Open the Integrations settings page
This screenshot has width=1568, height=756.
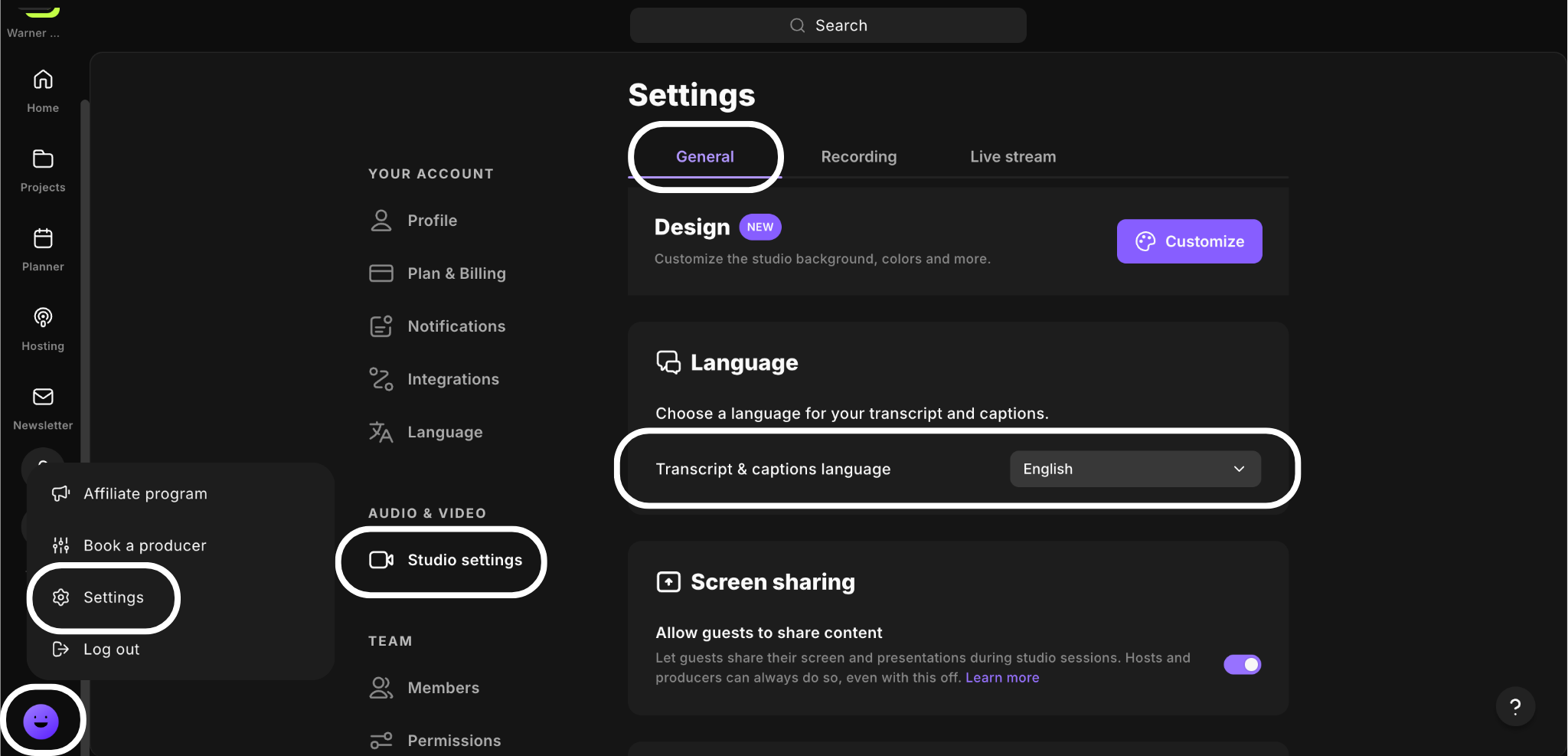[452, 379]
